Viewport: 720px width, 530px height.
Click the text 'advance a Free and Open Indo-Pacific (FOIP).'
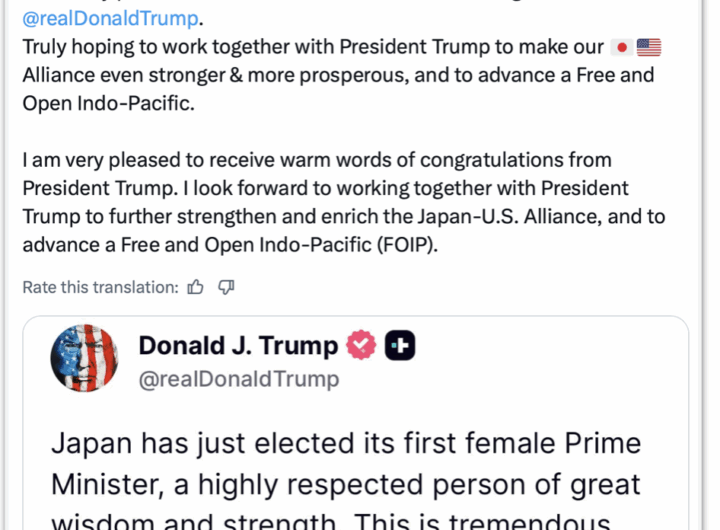pos(230,245)
